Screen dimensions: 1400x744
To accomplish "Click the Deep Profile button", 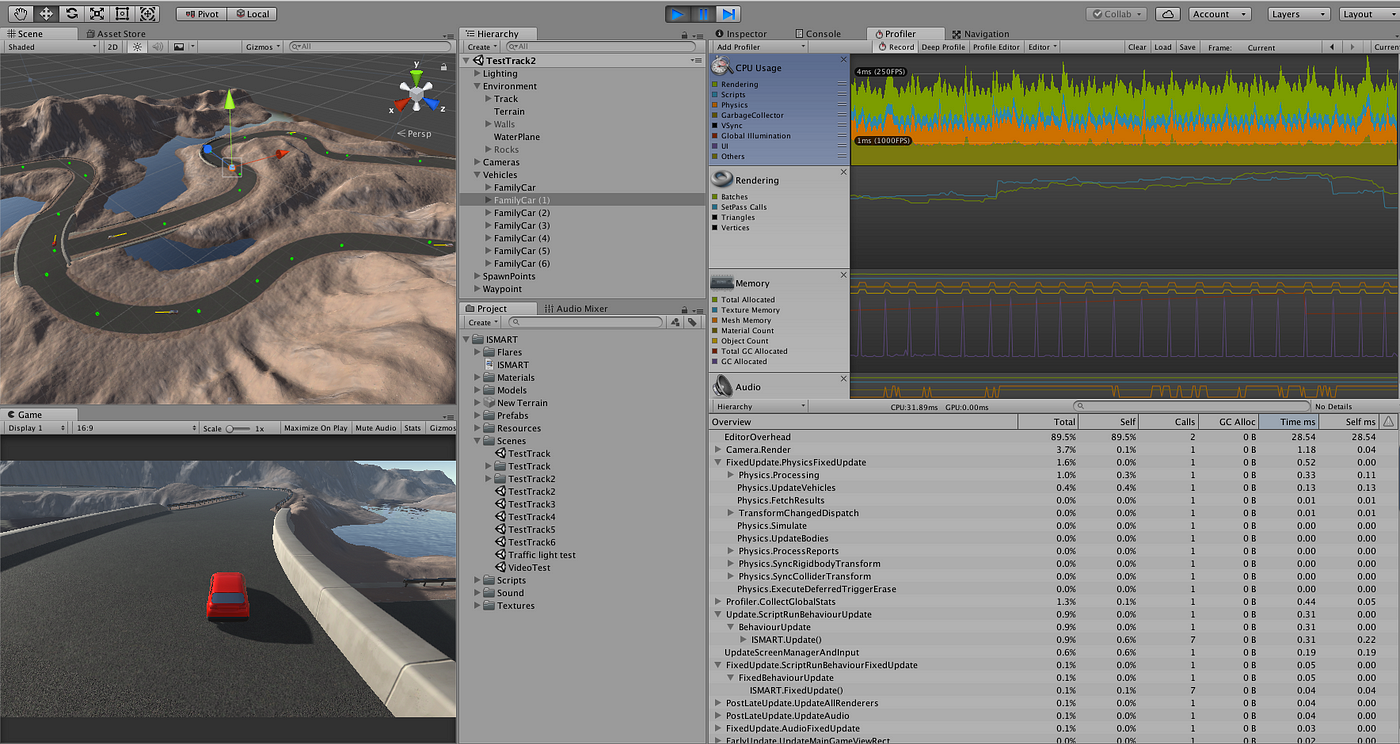I will click(x=943, y=47).
